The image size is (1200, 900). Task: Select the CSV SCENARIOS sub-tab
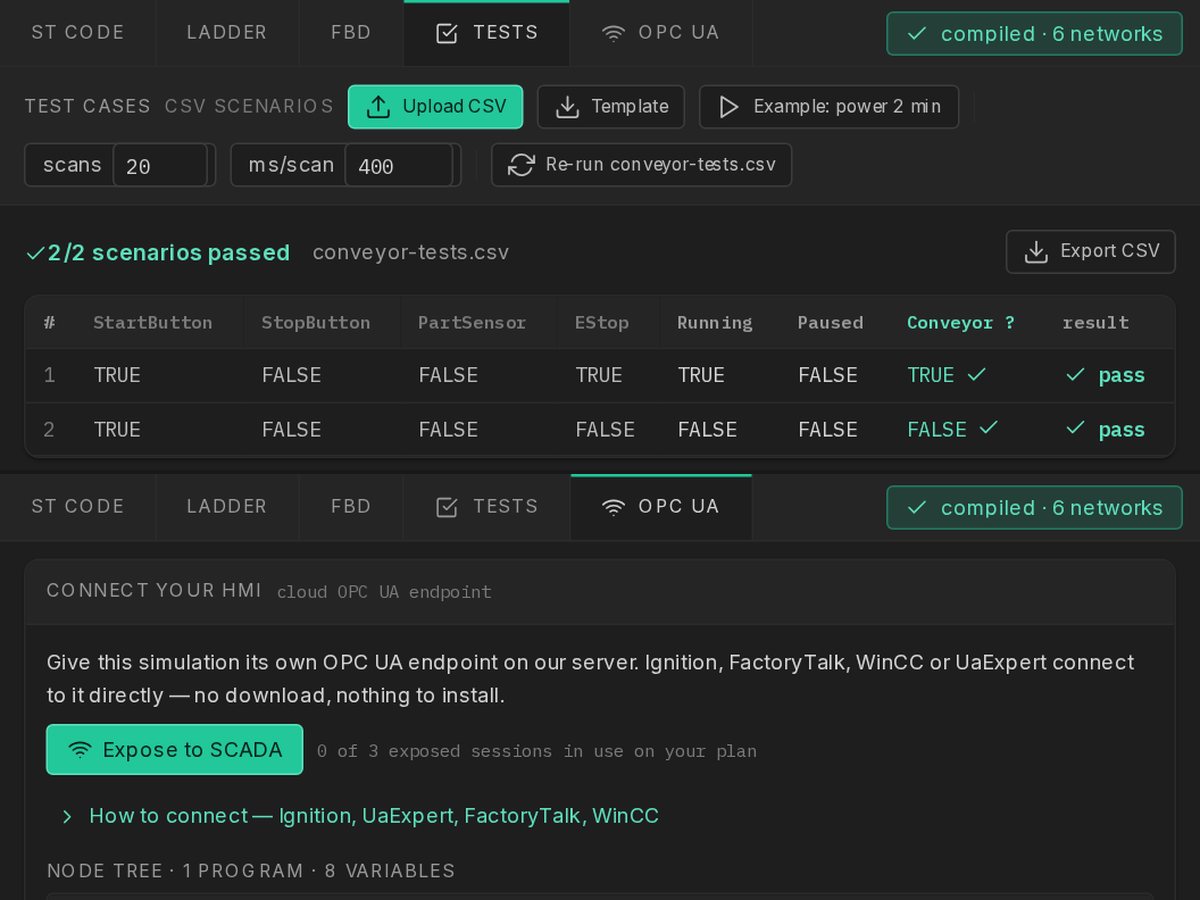[249, 106]
